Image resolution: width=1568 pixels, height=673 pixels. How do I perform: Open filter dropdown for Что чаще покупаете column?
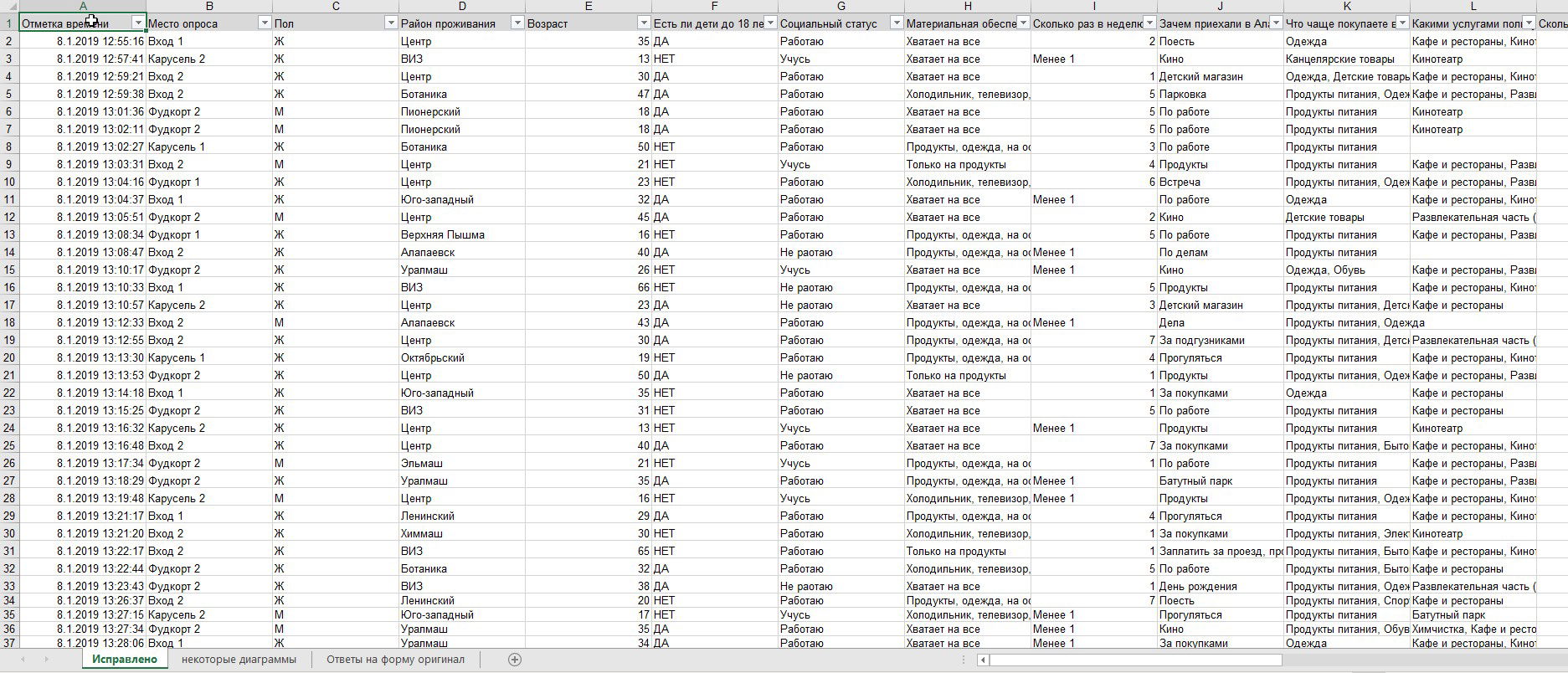(x=1402, y=23)
